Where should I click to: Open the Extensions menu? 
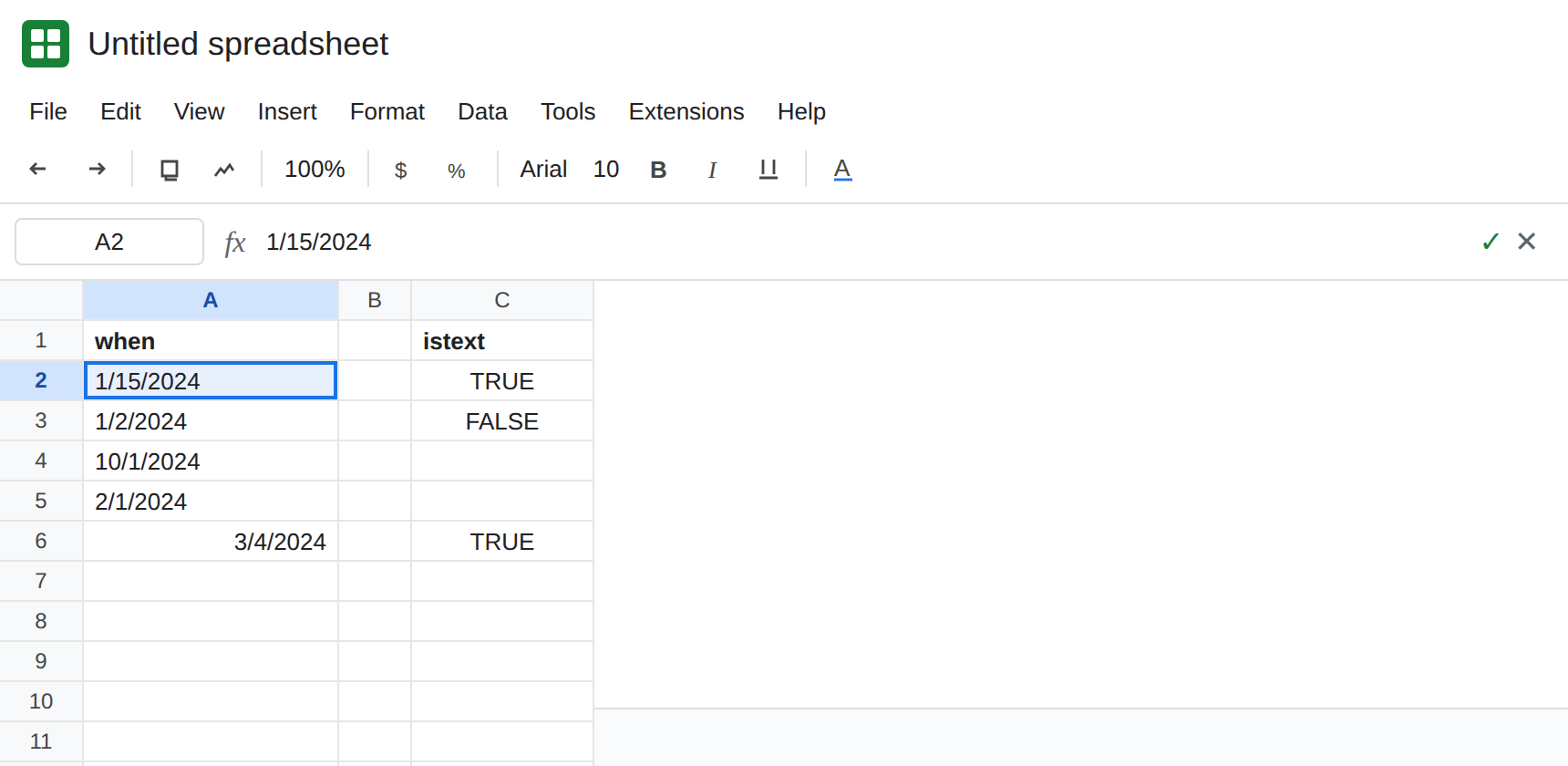(686, 111)
